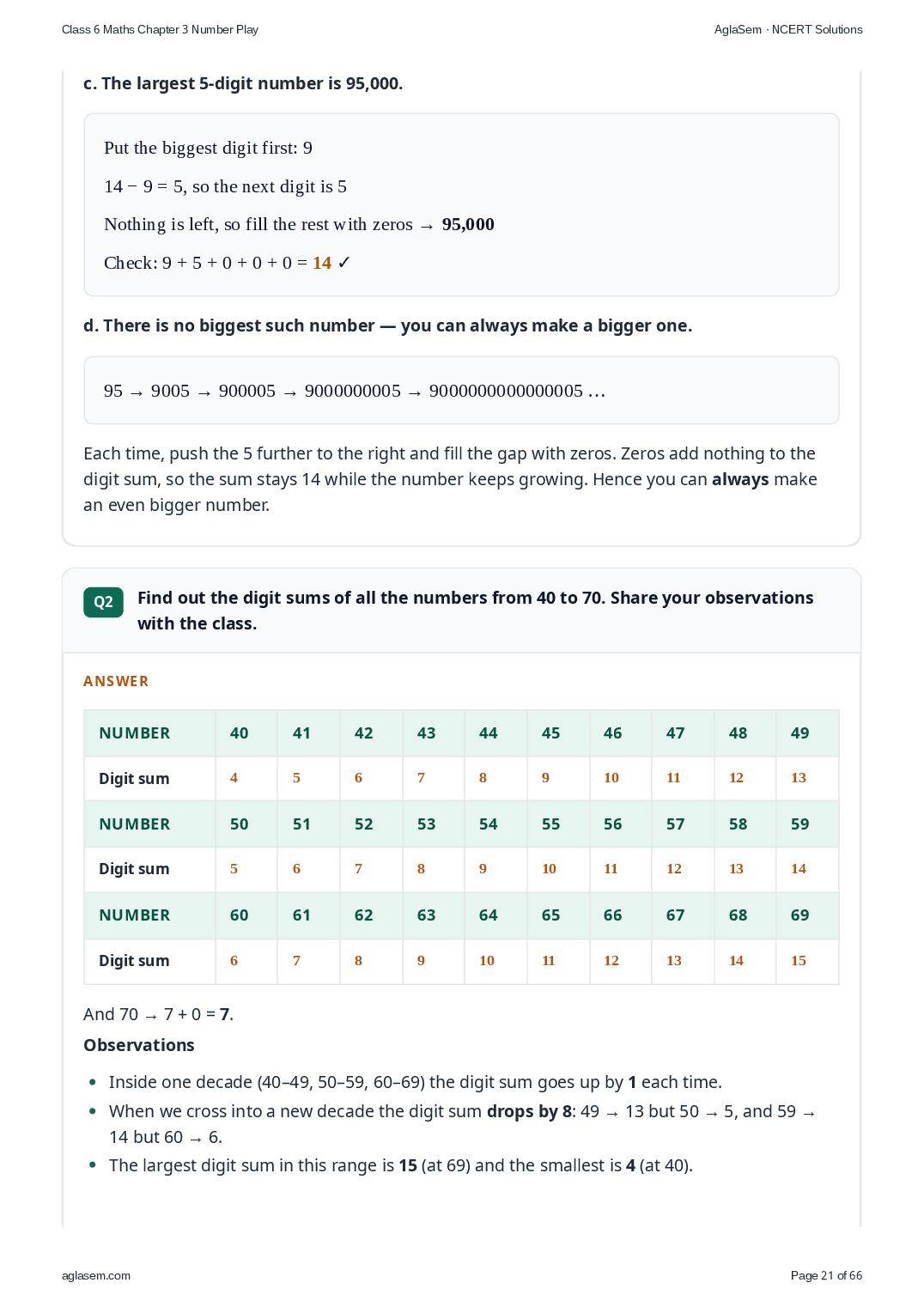Viewport: 924px width, 1307px height.
Task: Click the 'AglaSem · NCERT Solutions' header text
Action: (788, 29)
